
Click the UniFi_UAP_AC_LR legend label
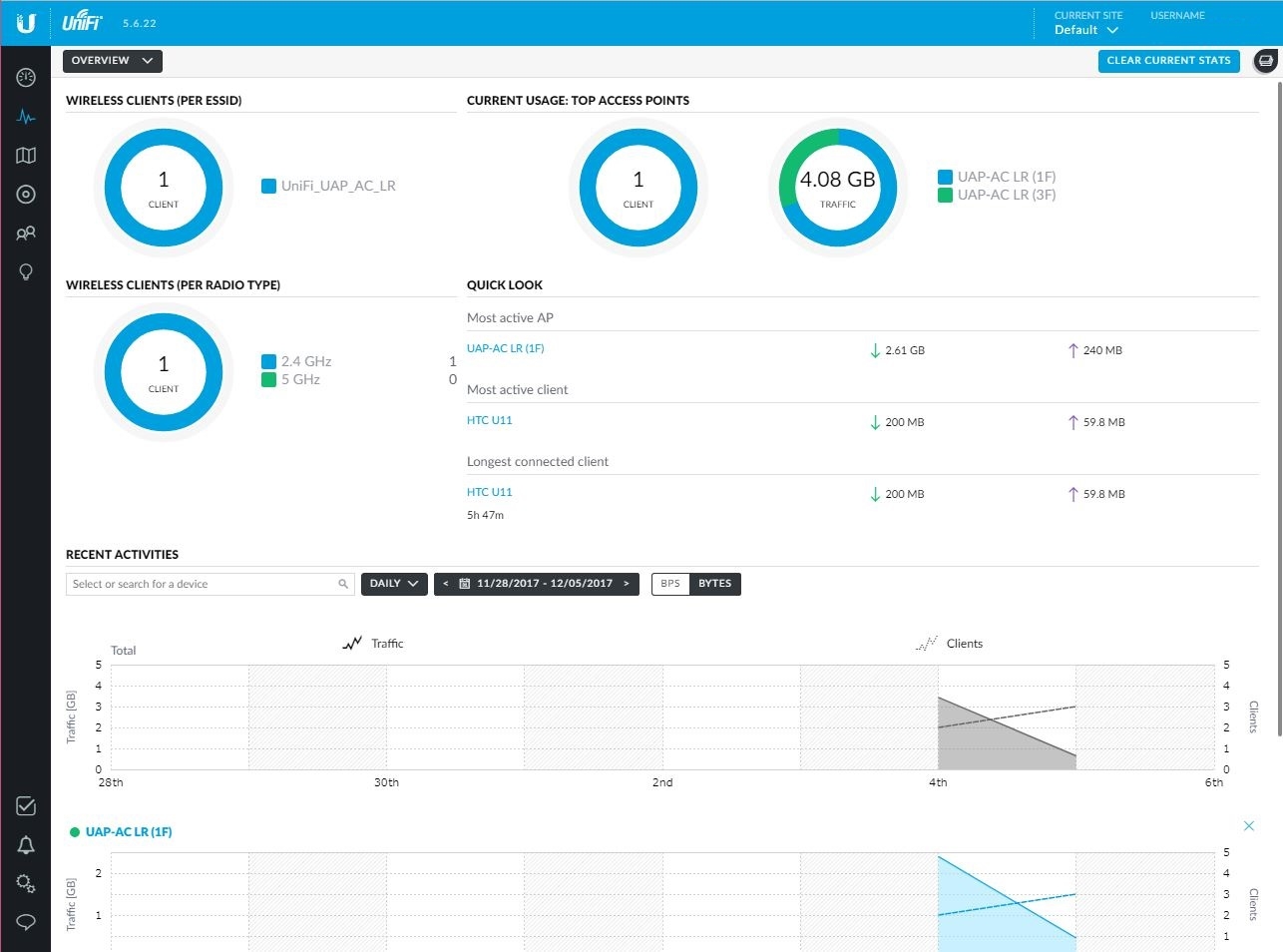[x=338, y=186]
